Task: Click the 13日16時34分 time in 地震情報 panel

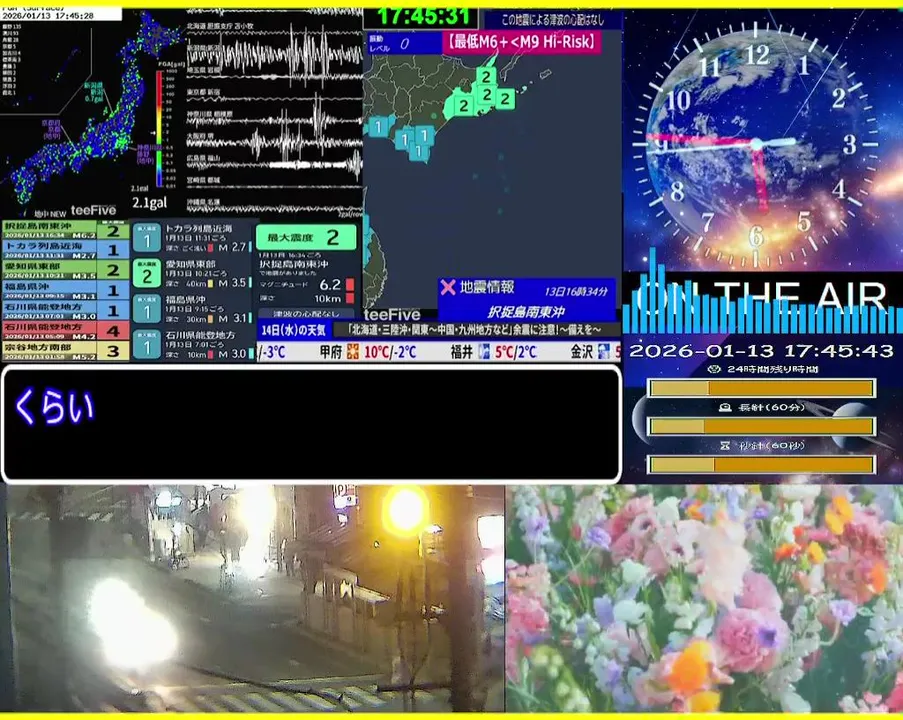Action: [x=576, y=291]
